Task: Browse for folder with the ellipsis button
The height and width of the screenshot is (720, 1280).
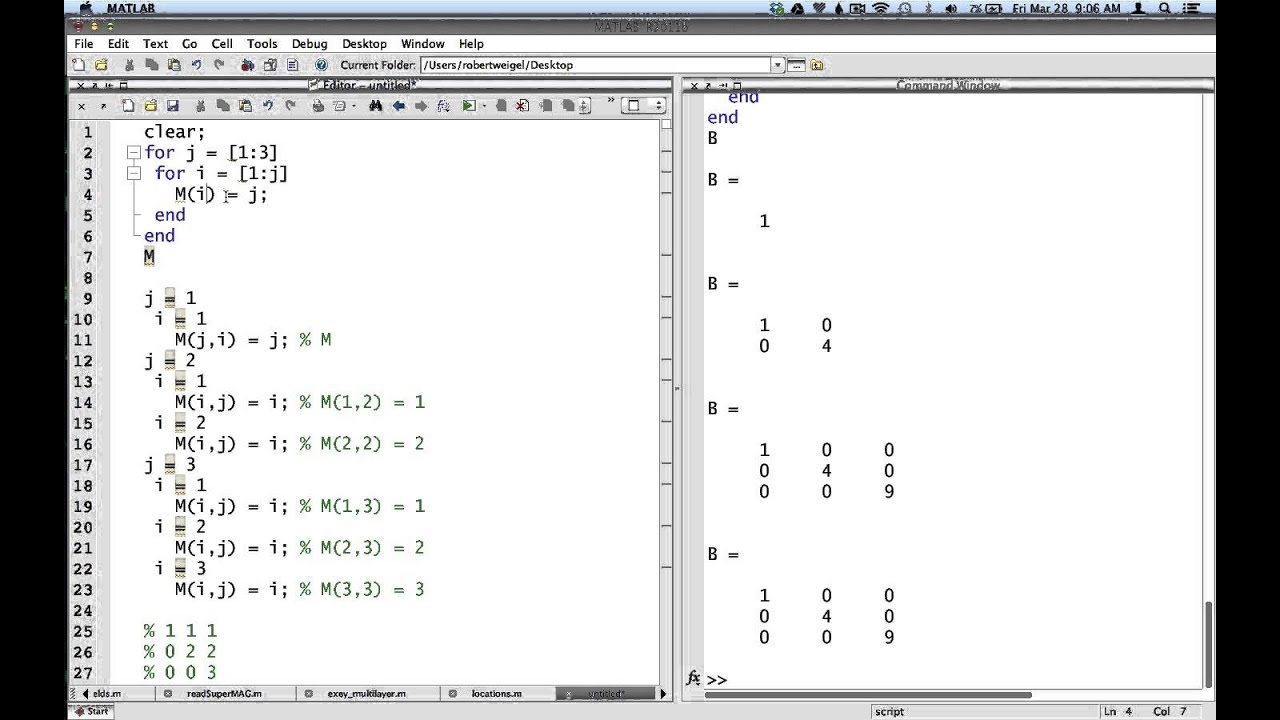Action: (x=796, y=65)
